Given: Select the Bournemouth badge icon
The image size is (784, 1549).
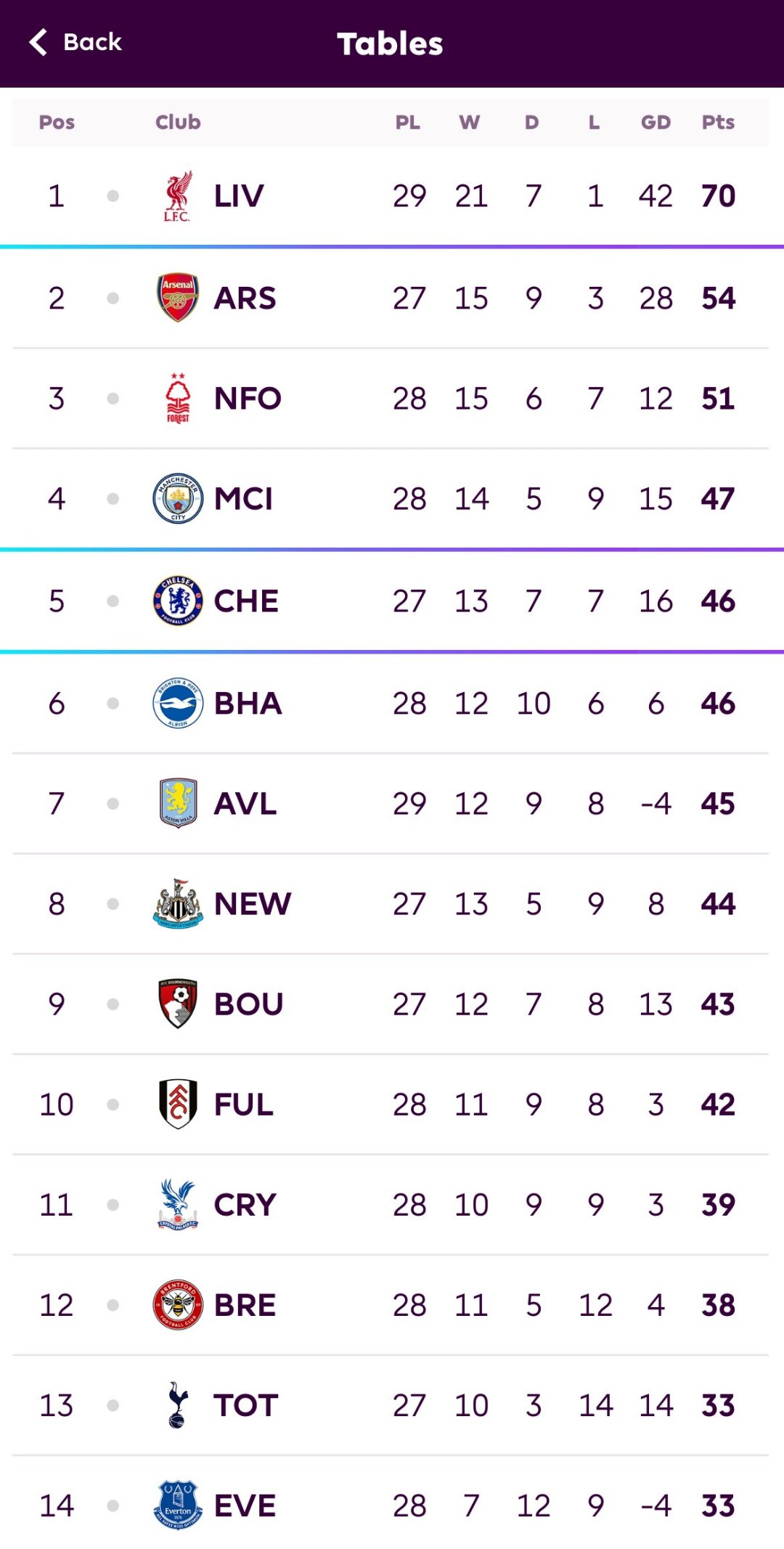Looking at the screenshot, I should 178,1004.
